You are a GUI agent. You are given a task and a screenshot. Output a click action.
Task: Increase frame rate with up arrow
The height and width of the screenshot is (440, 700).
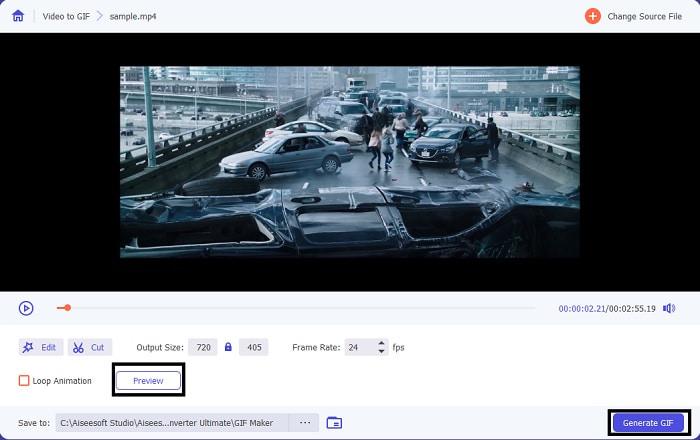click(x=381, y=343)
